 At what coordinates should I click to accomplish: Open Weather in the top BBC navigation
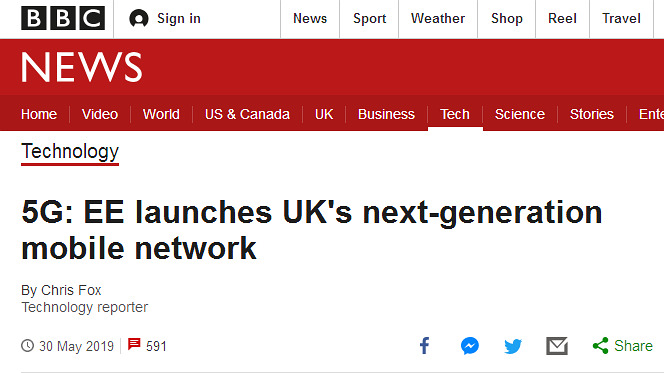(438, 19)
